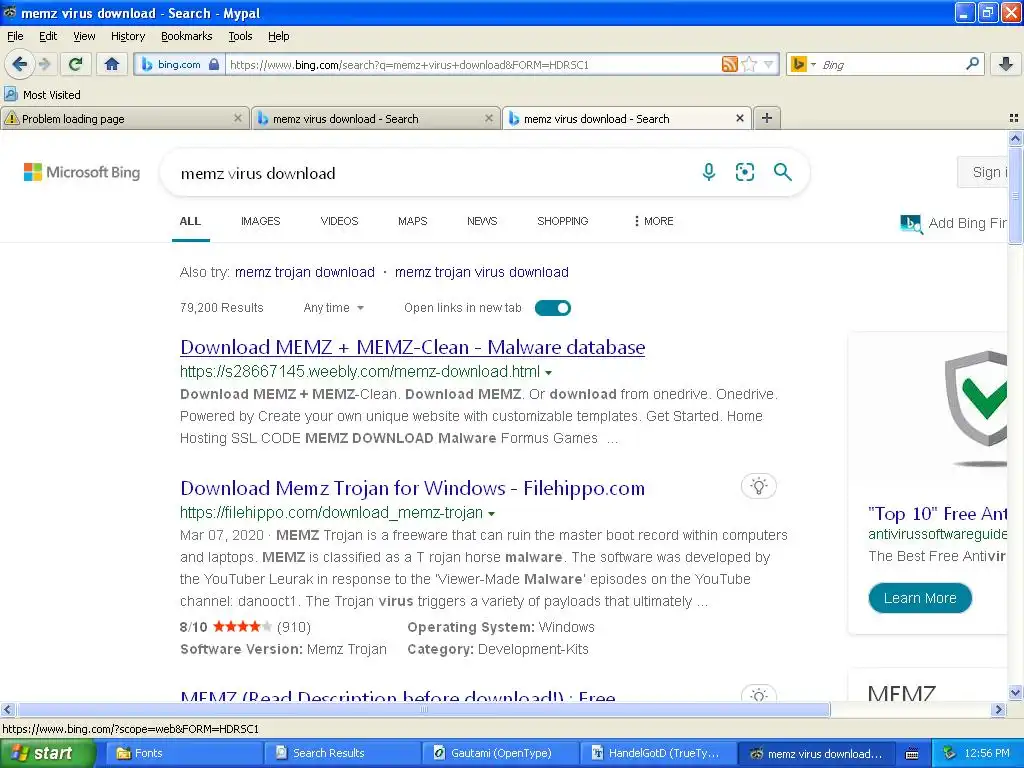
Task: Click the list all tabs grid icon
Action: (1014, 118)
